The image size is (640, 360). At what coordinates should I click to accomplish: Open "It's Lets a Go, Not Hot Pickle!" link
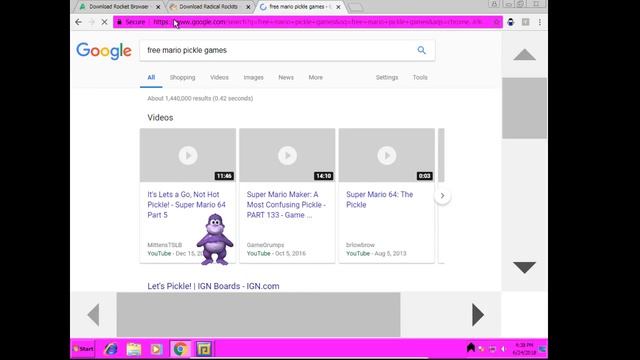187,205
